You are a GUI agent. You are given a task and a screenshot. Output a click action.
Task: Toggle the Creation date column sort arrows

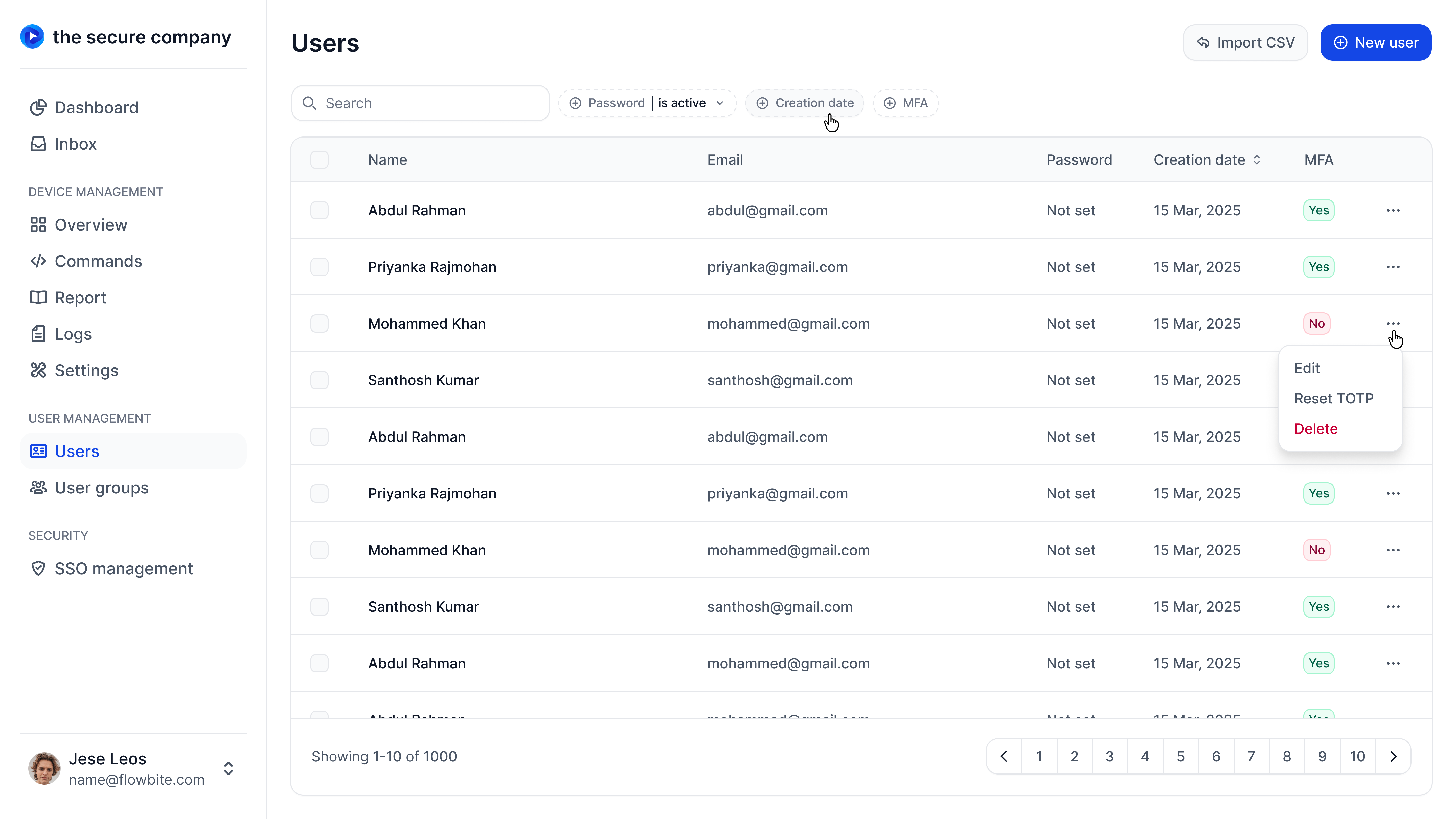coord(1257,160)
